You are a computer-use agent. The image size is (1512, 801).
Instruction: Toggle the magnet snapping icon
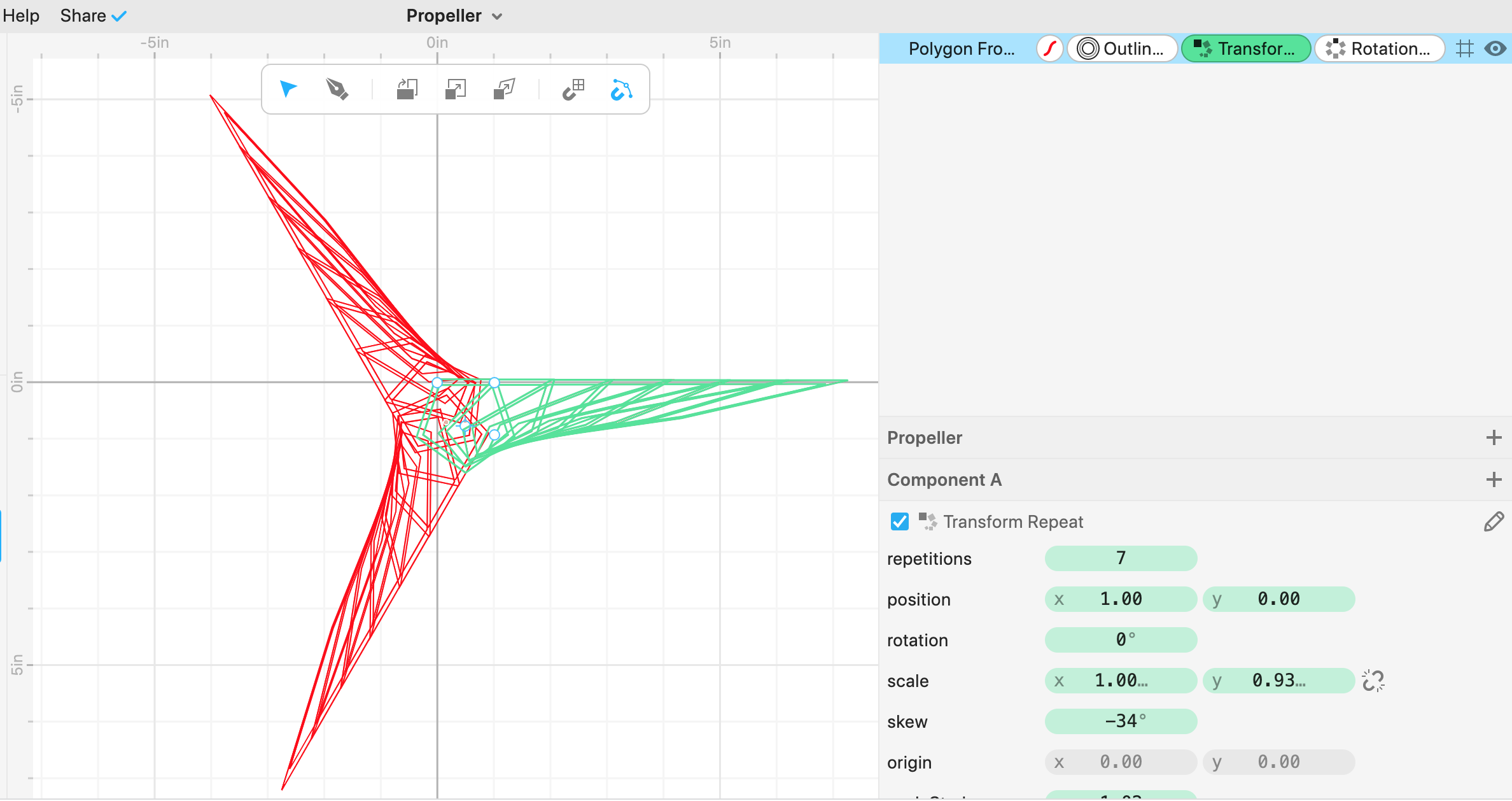click(573, 89)
